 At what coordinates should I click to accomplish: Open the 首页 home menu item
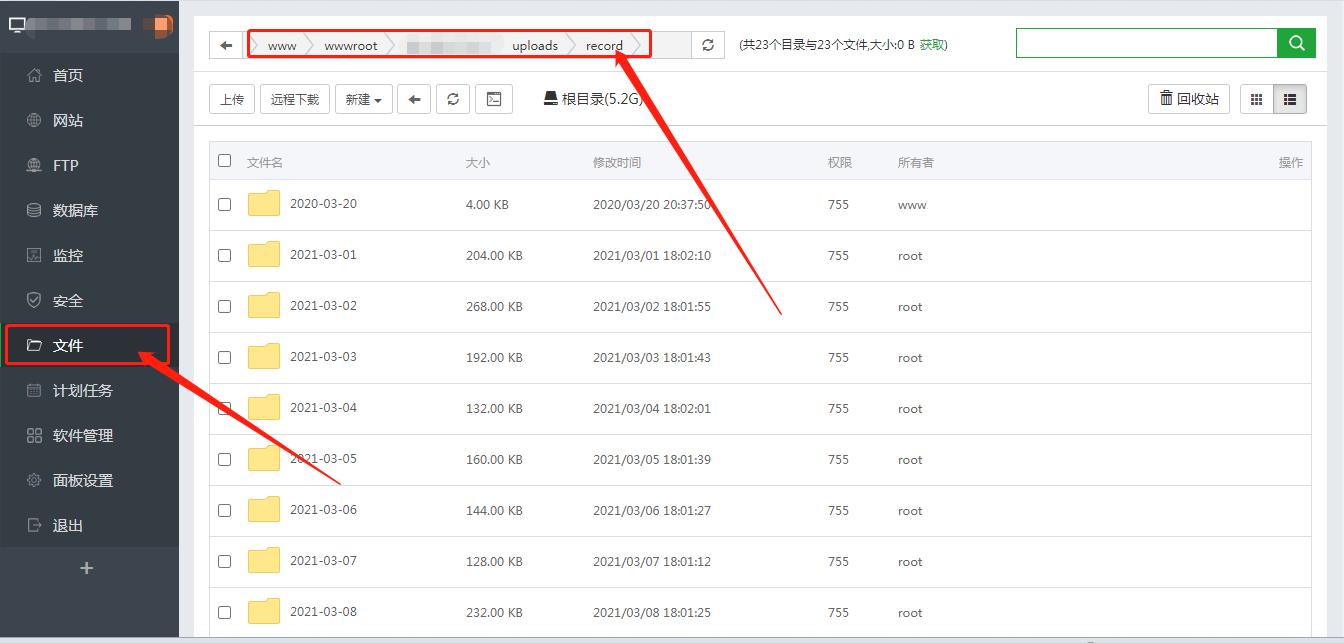click(x=89, y=76)
